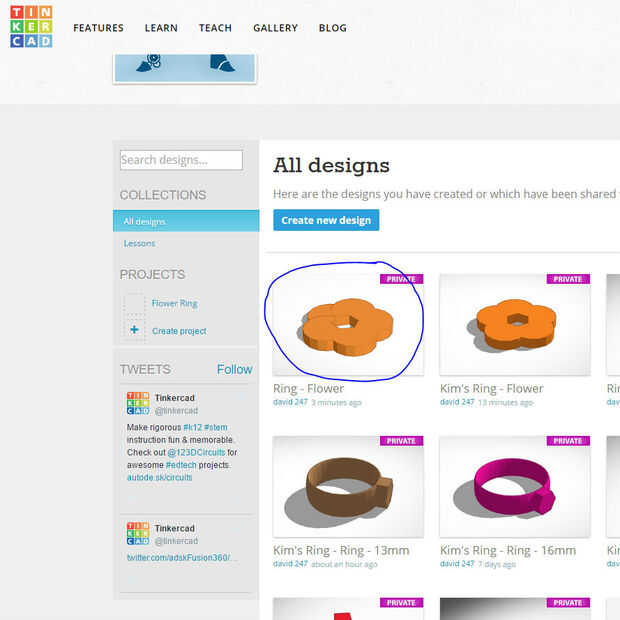Click PRIVATE badge on Ring - 16mm design
Viewport: 620px width, 620px height.
pos(568,441)
